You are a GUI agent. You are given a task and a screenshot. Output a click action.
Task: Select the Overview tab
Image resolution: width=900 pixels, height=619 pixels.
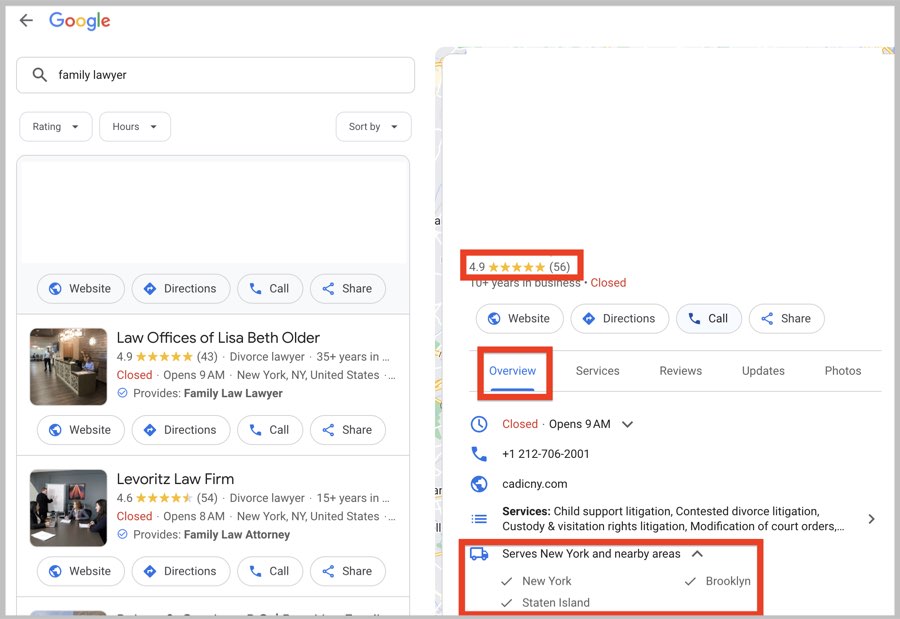point(513,371)
